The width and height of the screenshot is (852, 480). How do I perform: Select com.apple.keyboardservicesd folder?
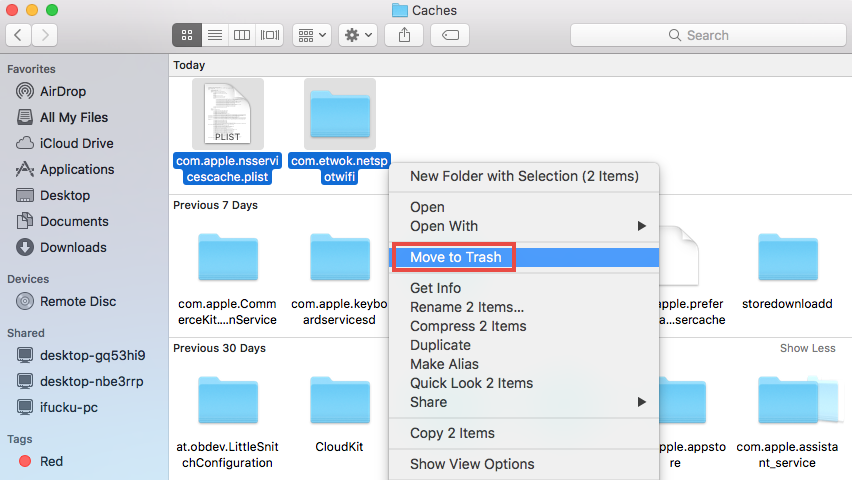pyautogui.click(x=340, y=257)
